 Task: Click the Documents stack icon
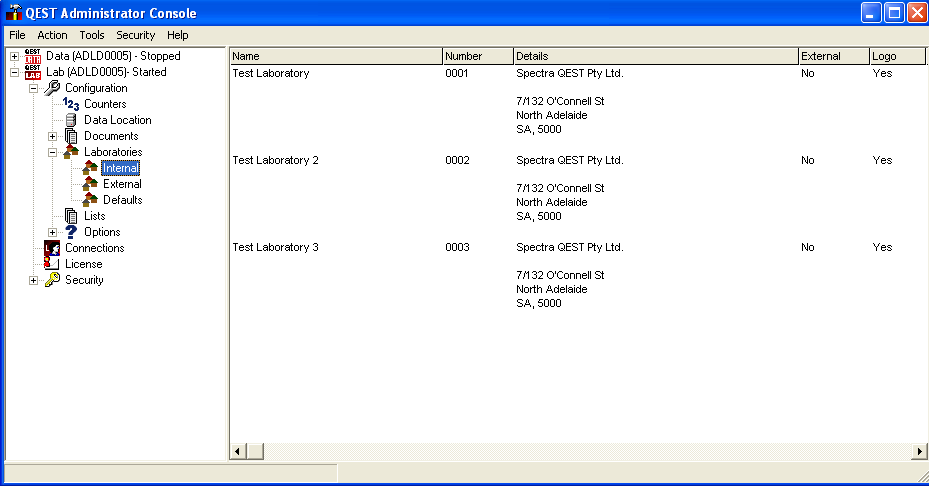(x=71, y=136)
